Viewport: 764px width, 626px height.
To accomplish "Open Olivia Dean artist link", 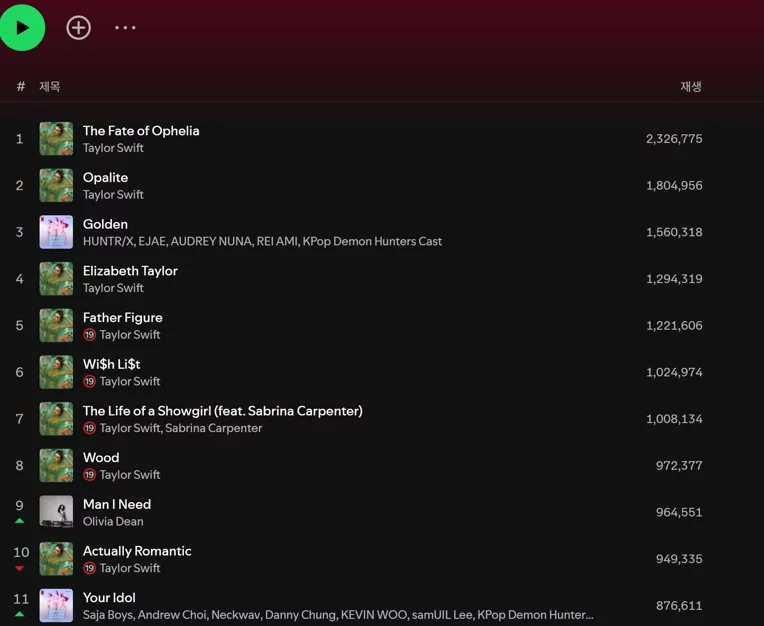I will coord(113,521).
